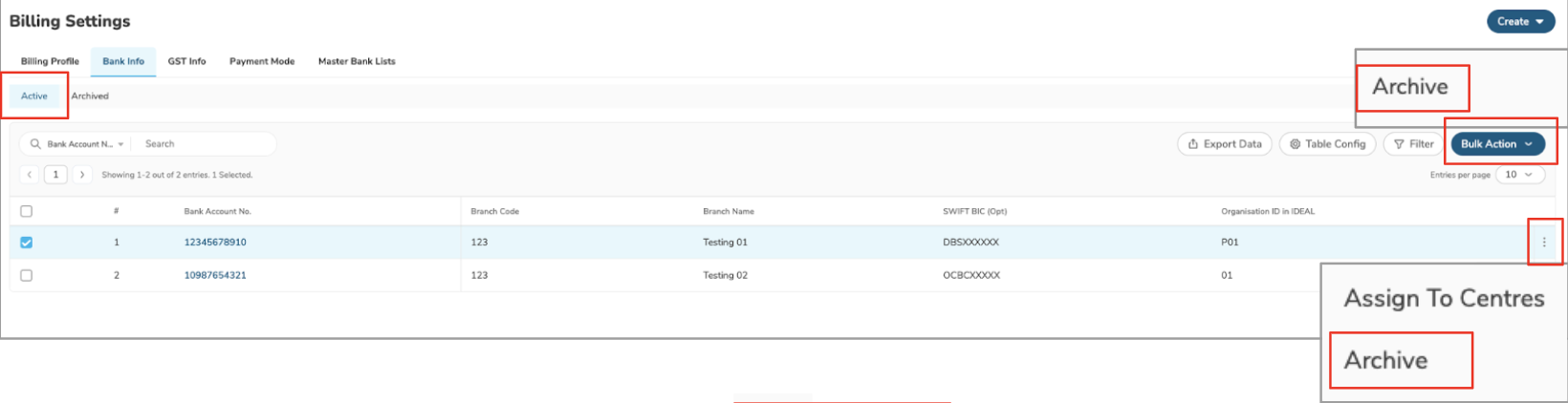This screenshot has height=403, width=1568.
Task: Go to next page arrow
Action: tap(82, 175)
